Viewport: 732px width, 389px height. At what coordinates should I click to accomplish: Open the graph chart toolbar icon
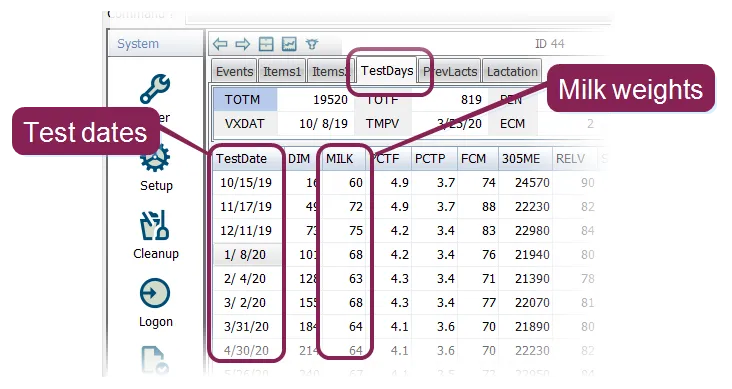[289, 44]
